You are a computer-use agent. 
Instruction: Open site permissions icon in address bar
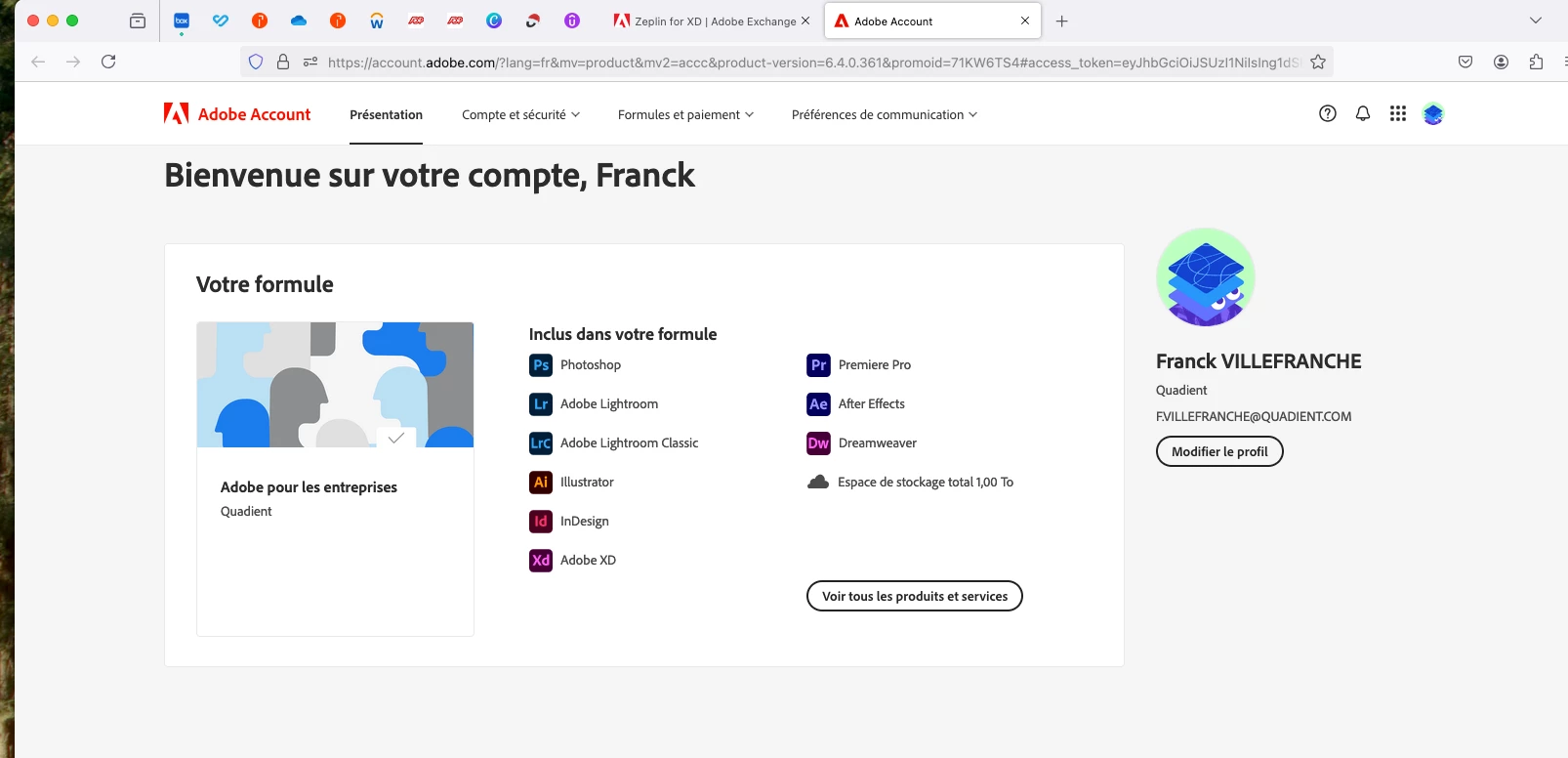pos(310,62)
